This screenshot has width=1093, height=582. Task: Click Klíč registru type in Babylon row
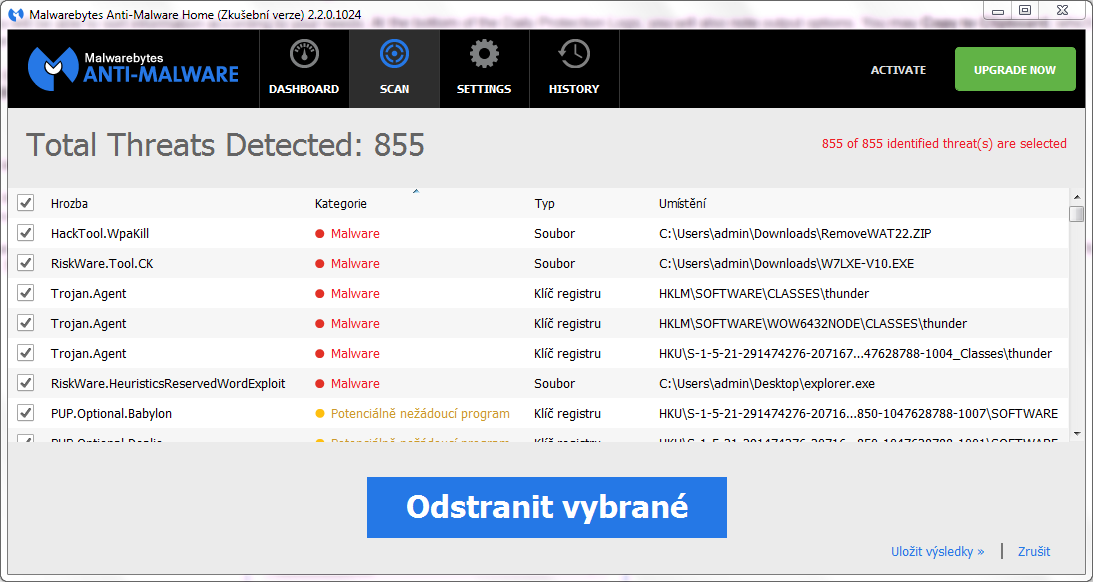(x=567, y=413)
